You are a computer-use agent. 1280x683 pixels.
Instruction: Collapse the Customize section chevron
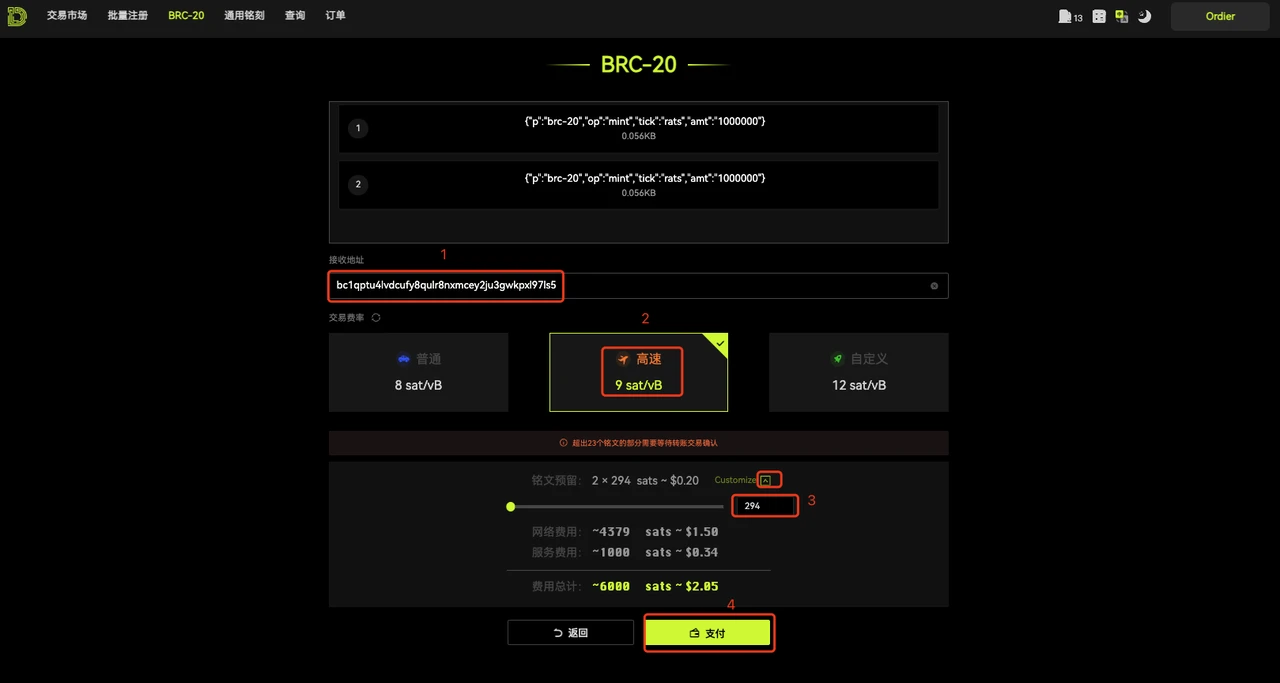[766, 480]
